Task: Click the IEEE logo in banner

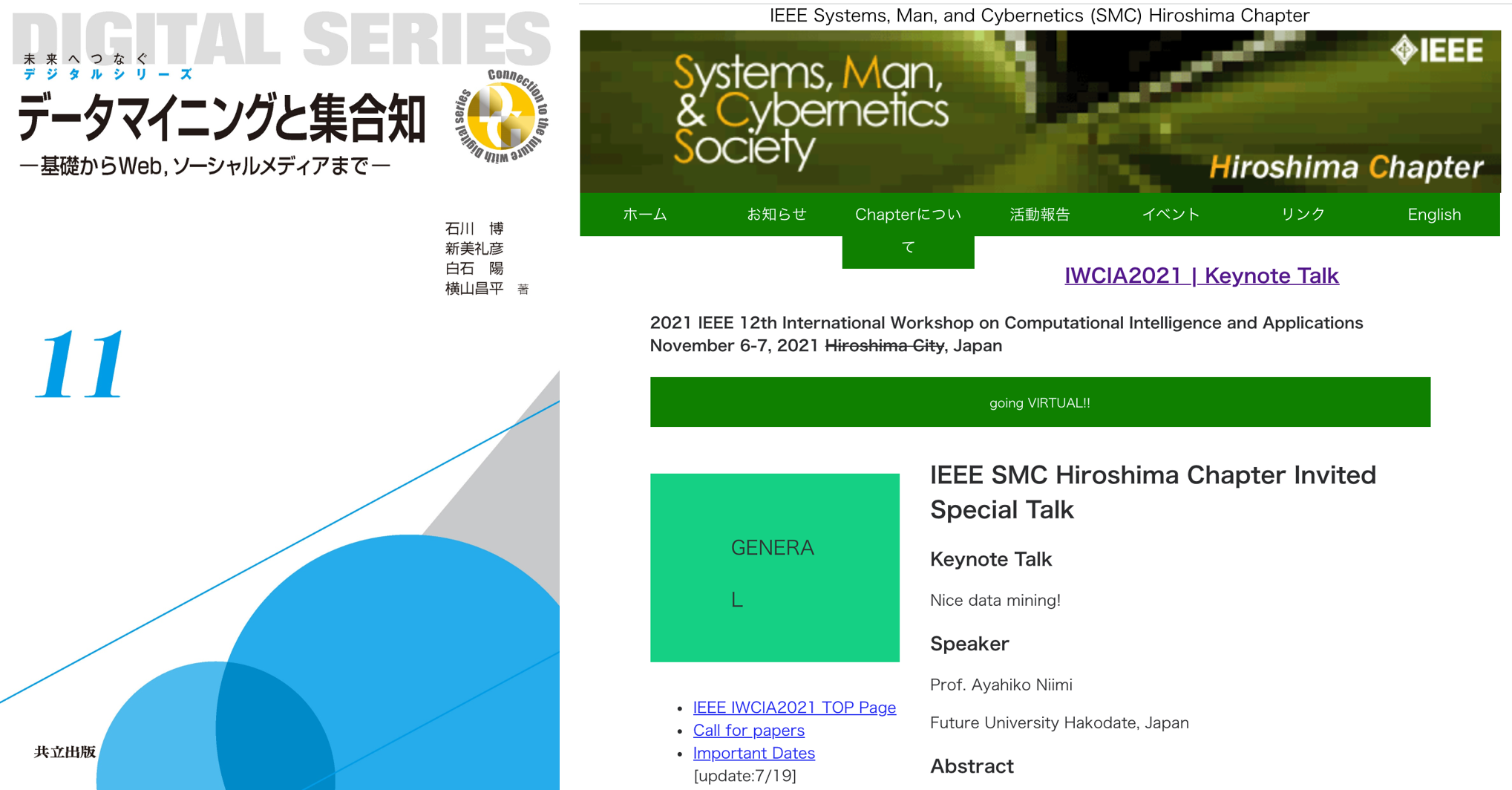Action: [1436, 50]
